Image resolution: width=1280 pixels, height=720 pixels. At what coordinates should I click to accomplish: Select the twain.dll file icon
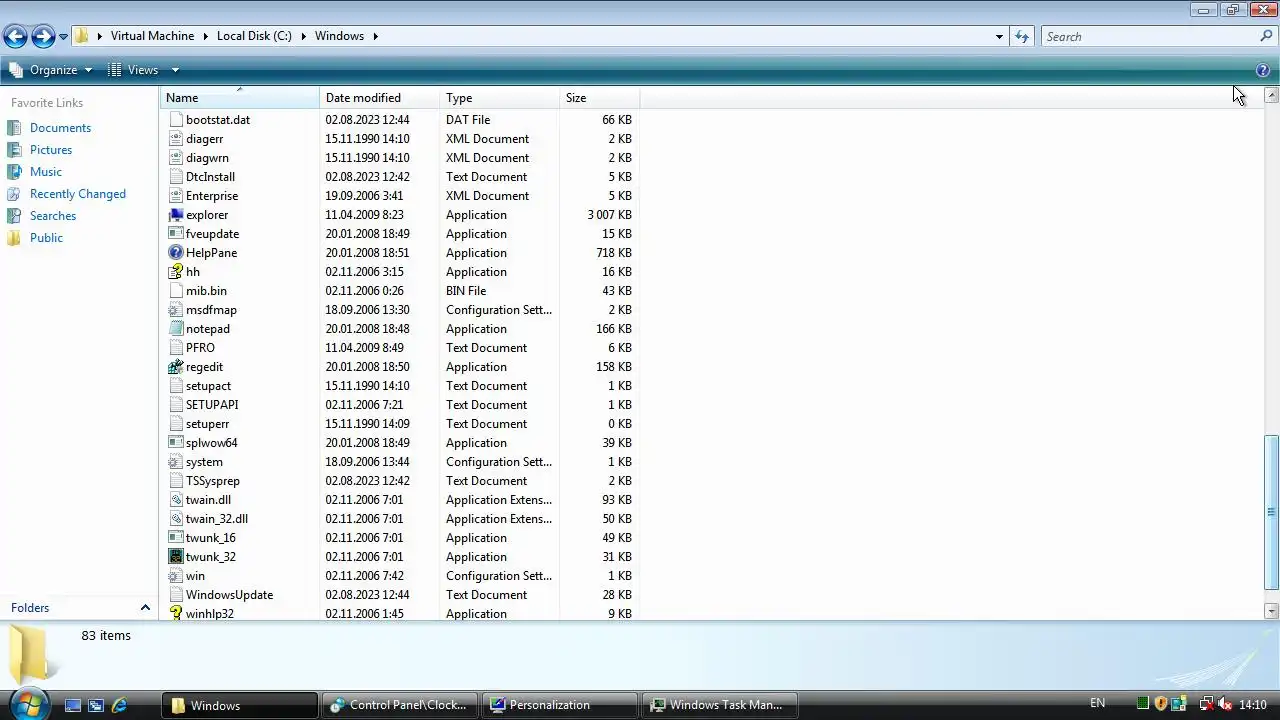[176, 500]
